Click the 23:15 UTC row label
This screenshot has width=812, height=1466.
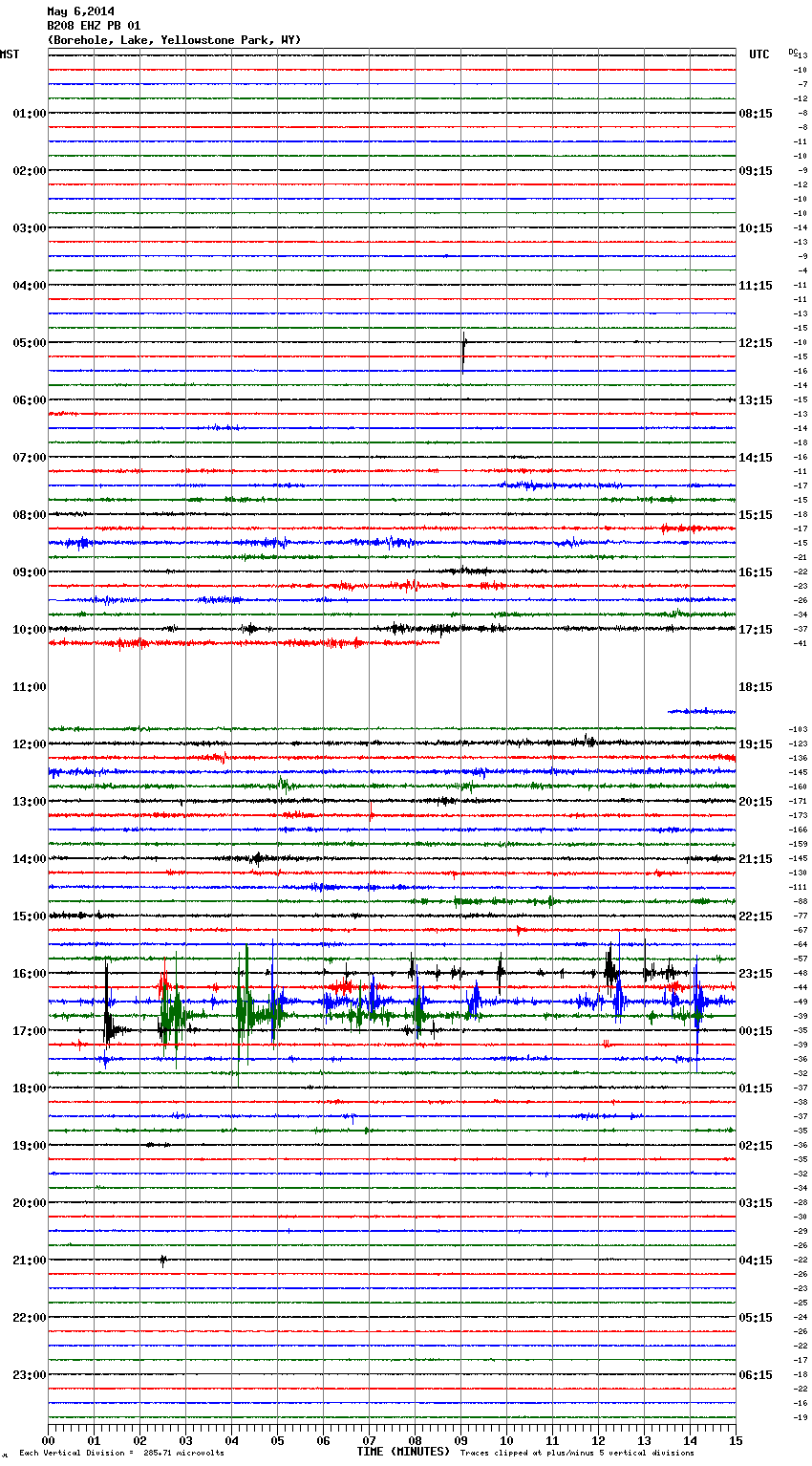tap(756, 974)
